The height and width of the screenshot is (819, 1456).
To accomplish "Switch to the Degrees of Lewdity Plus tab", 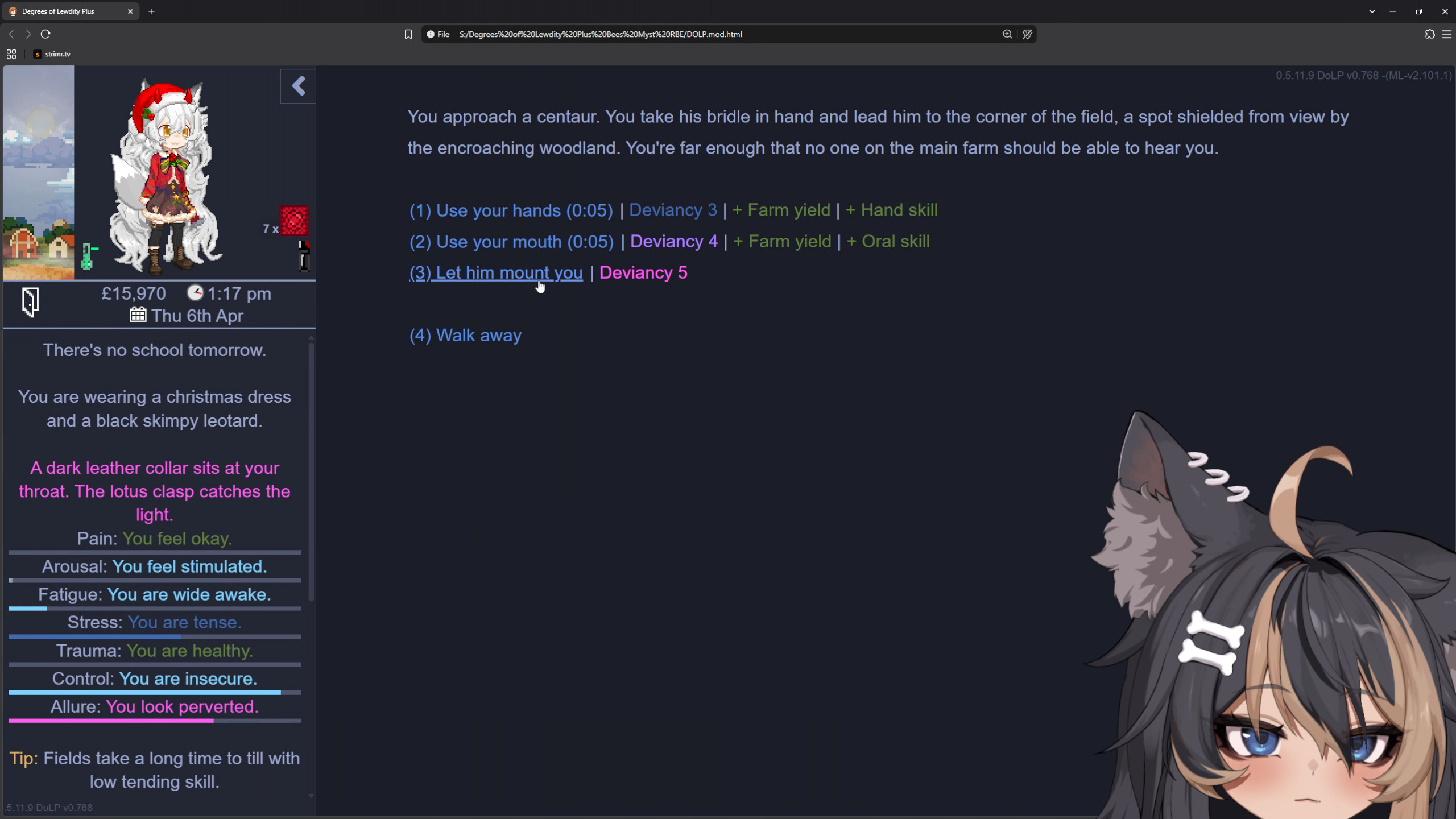I will (x=70, y=11).
